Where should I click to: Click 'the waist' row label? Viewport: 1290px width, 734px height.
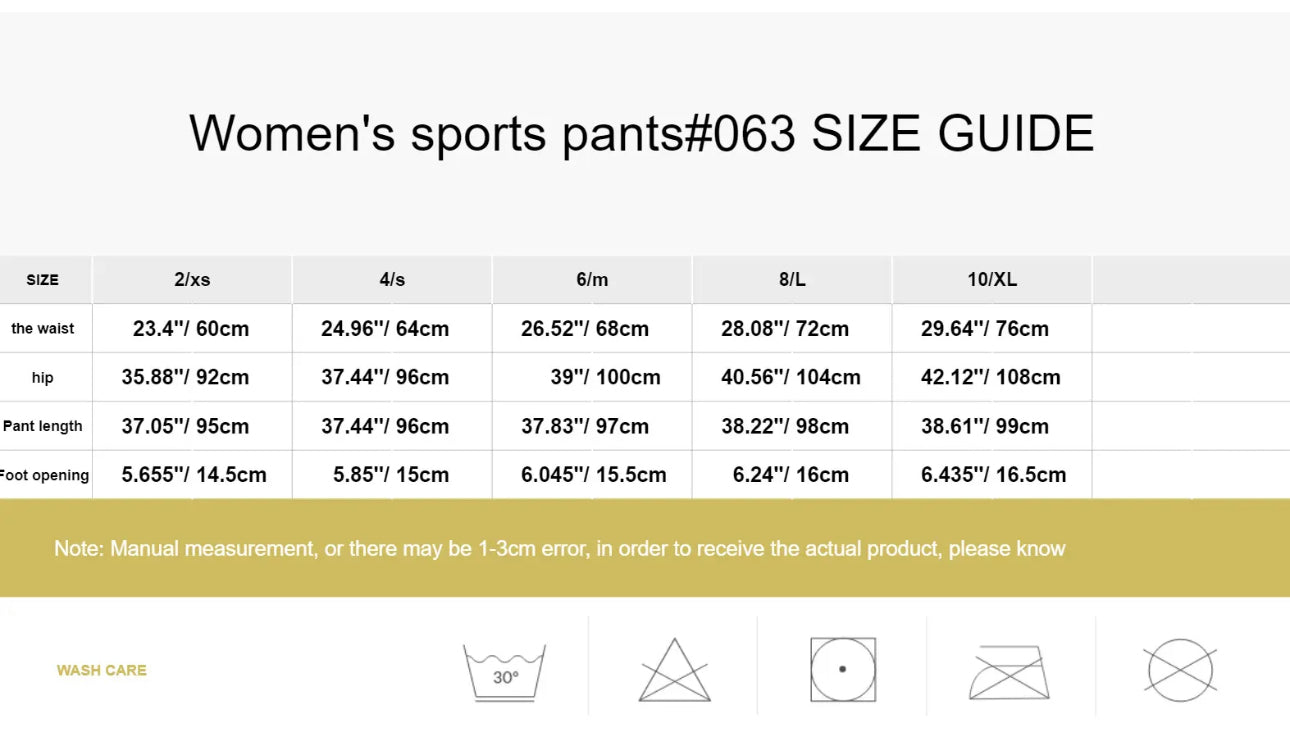tap(43, 329)
